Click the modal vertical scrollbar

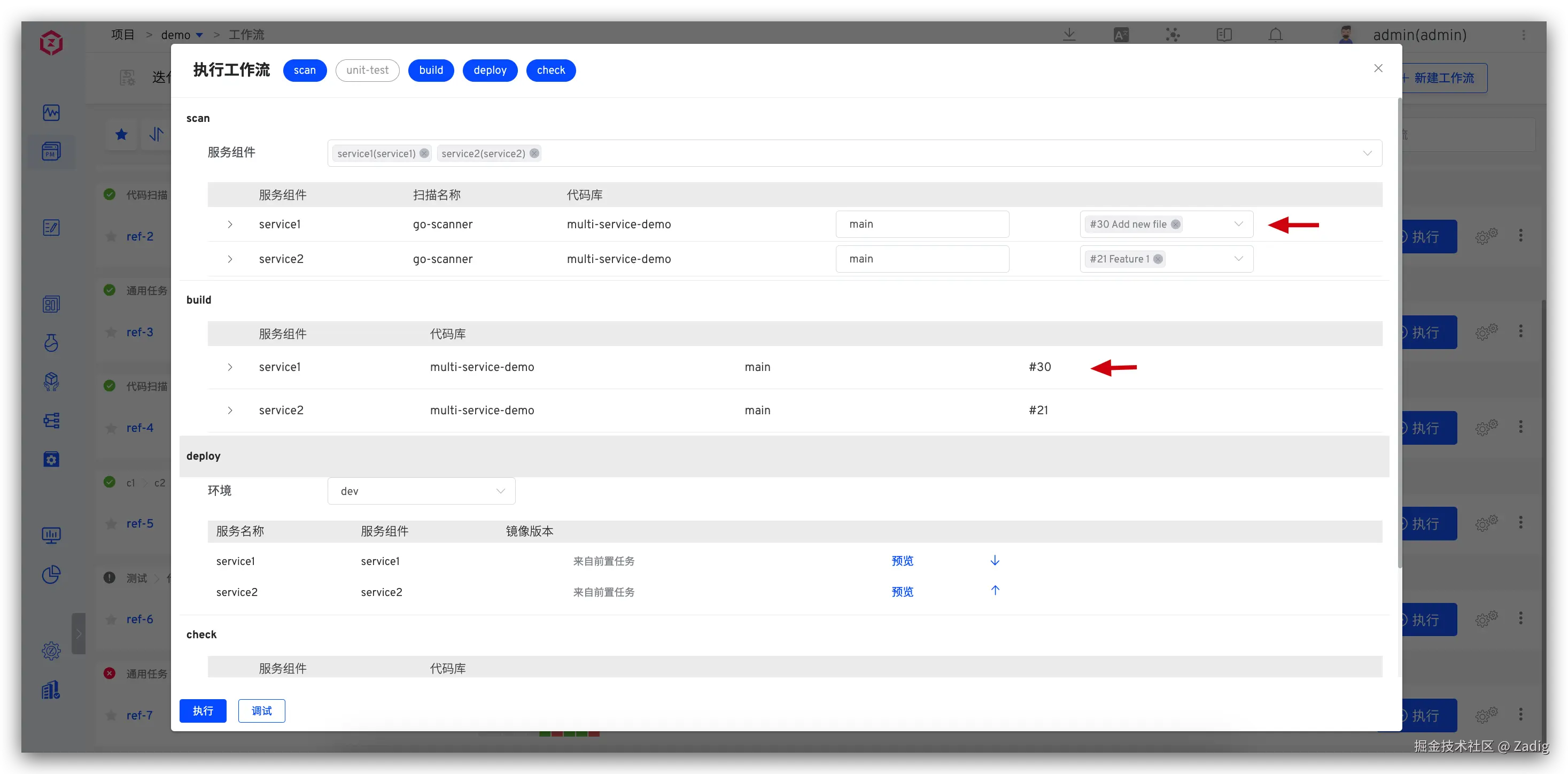[x=1400, y=332]
